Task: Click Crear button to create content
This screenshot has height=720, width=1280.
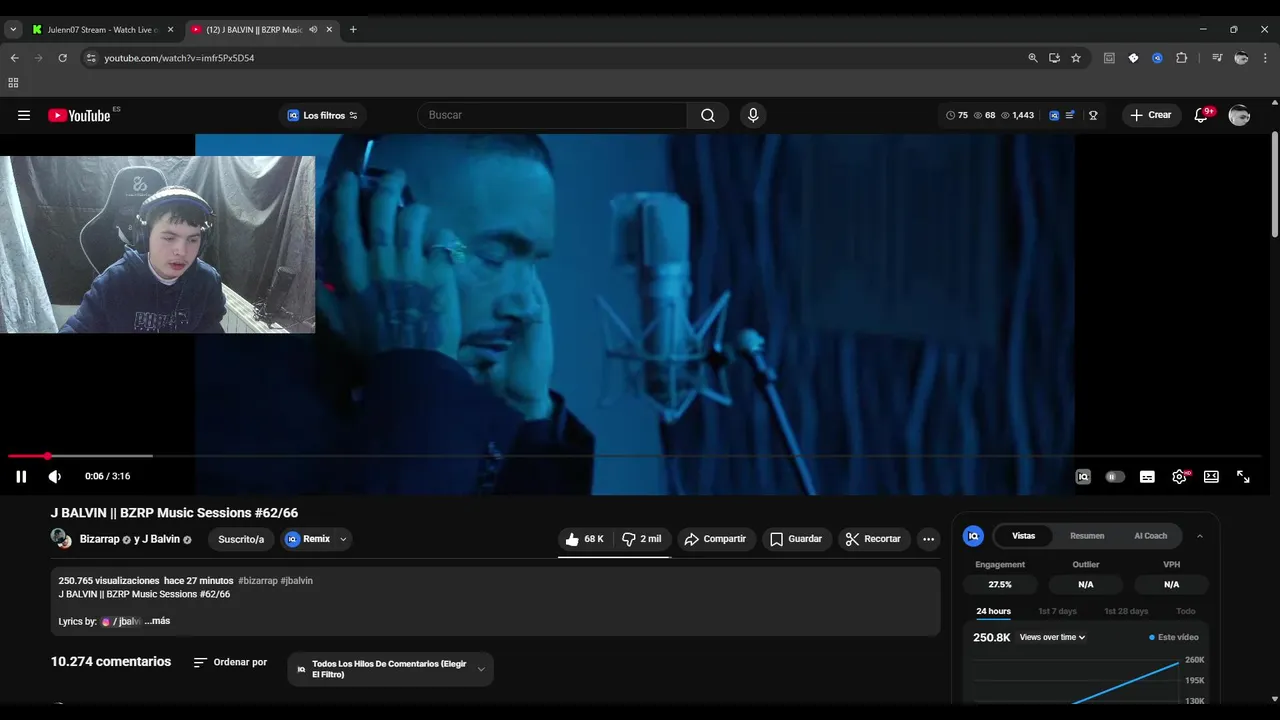Action: (x=1150, y=115)
